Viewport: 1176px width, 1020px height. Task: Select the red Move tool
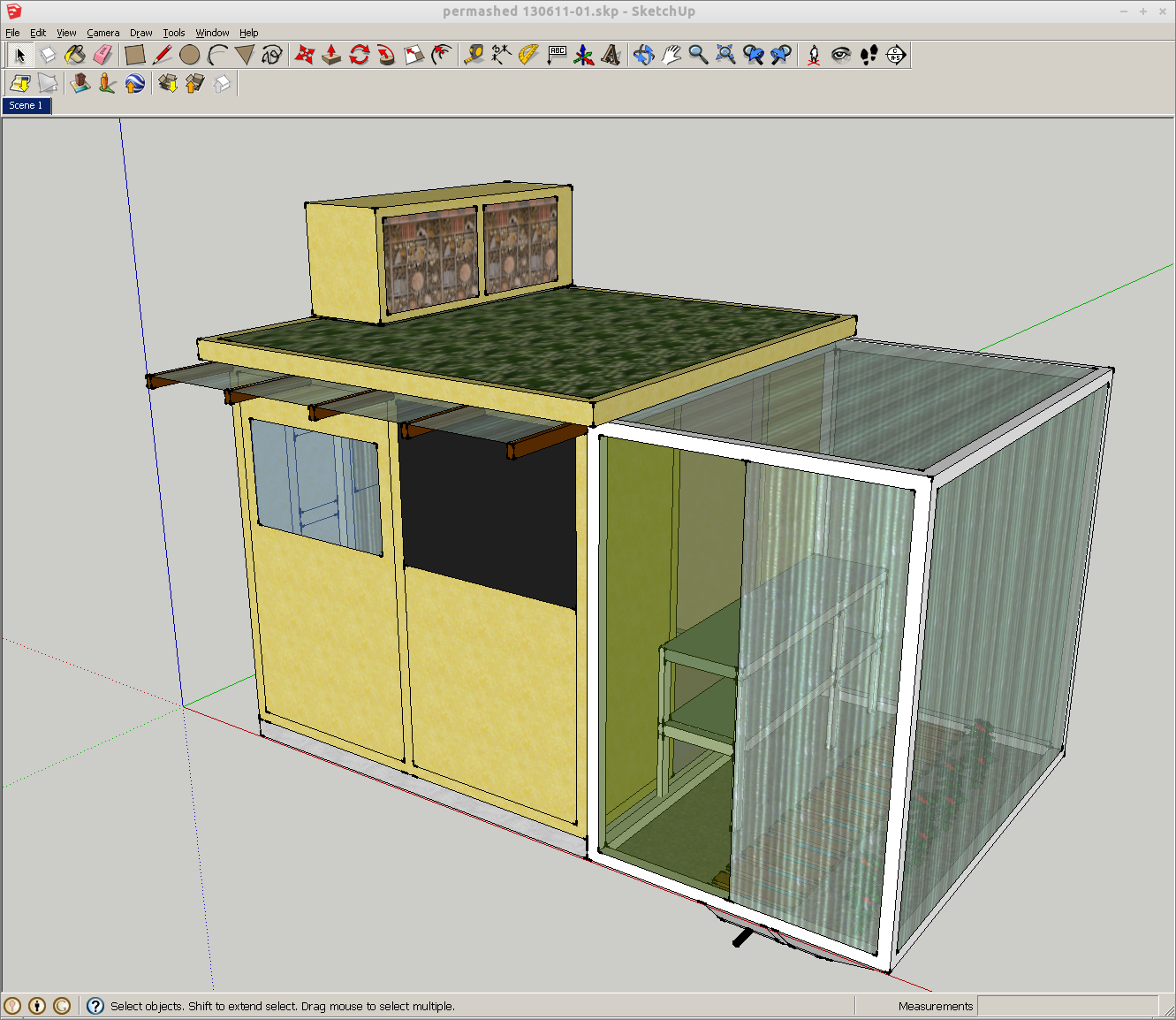pyautogui.click(x=304, y=55)
